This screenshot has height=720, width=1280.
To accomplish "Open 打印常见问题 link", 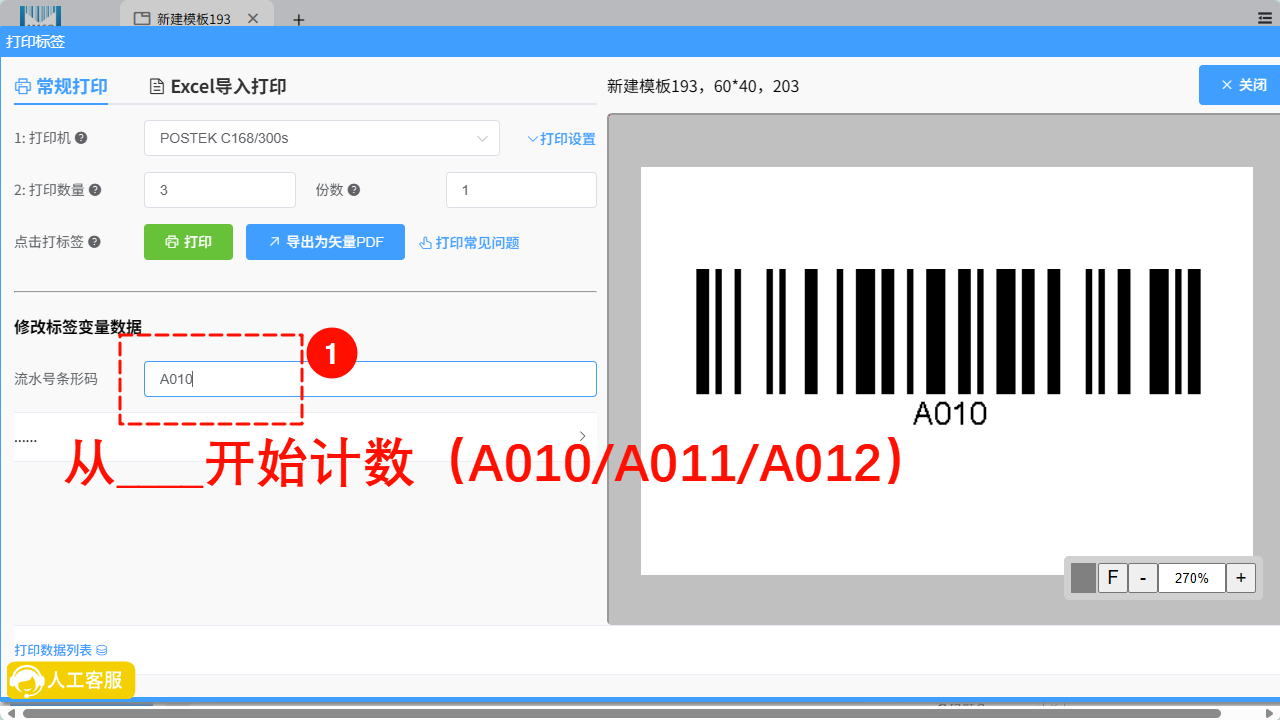I will (x=469, y=242).
